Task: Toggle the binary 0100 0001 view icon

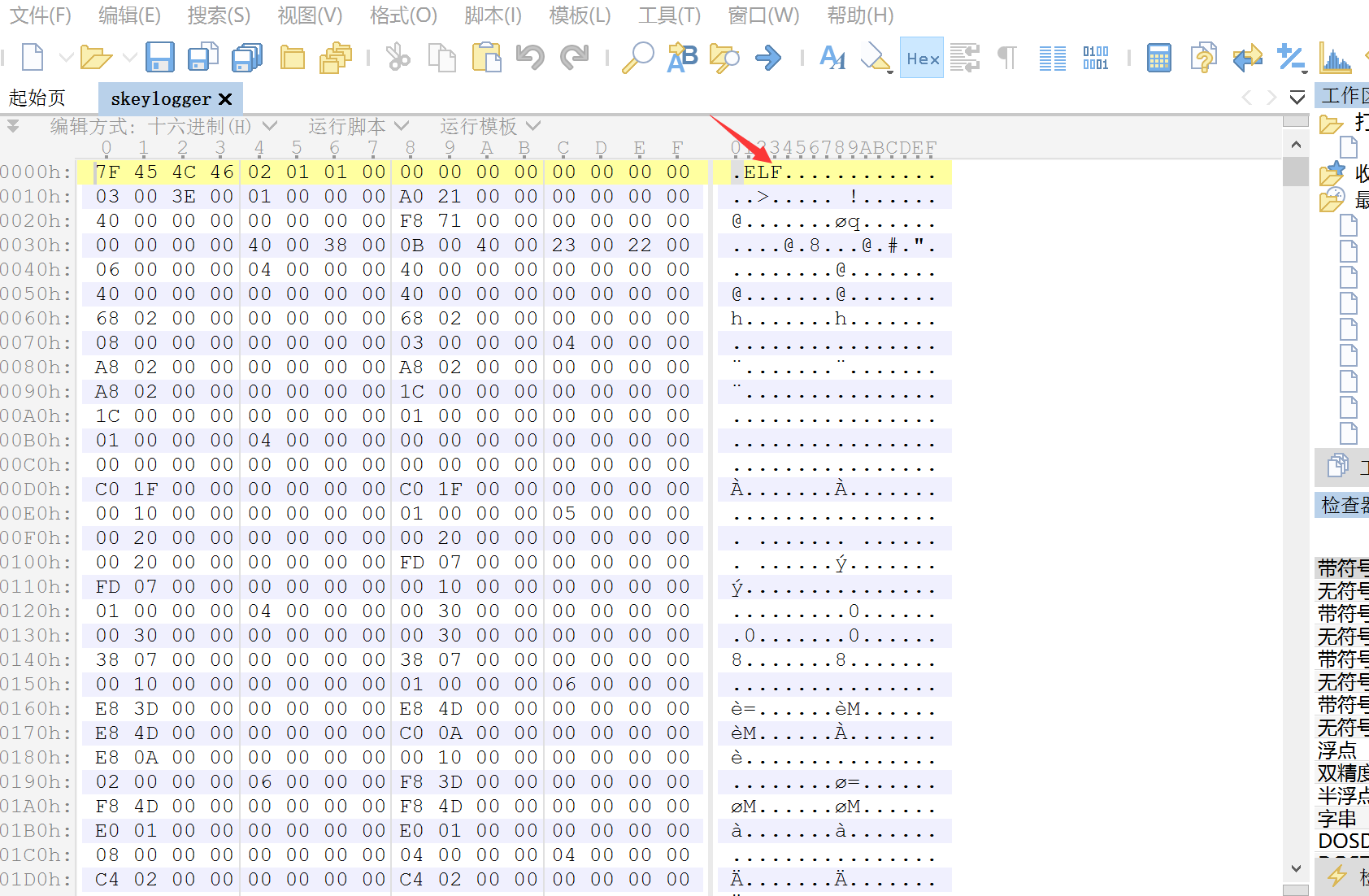Action: [1096, 58]
